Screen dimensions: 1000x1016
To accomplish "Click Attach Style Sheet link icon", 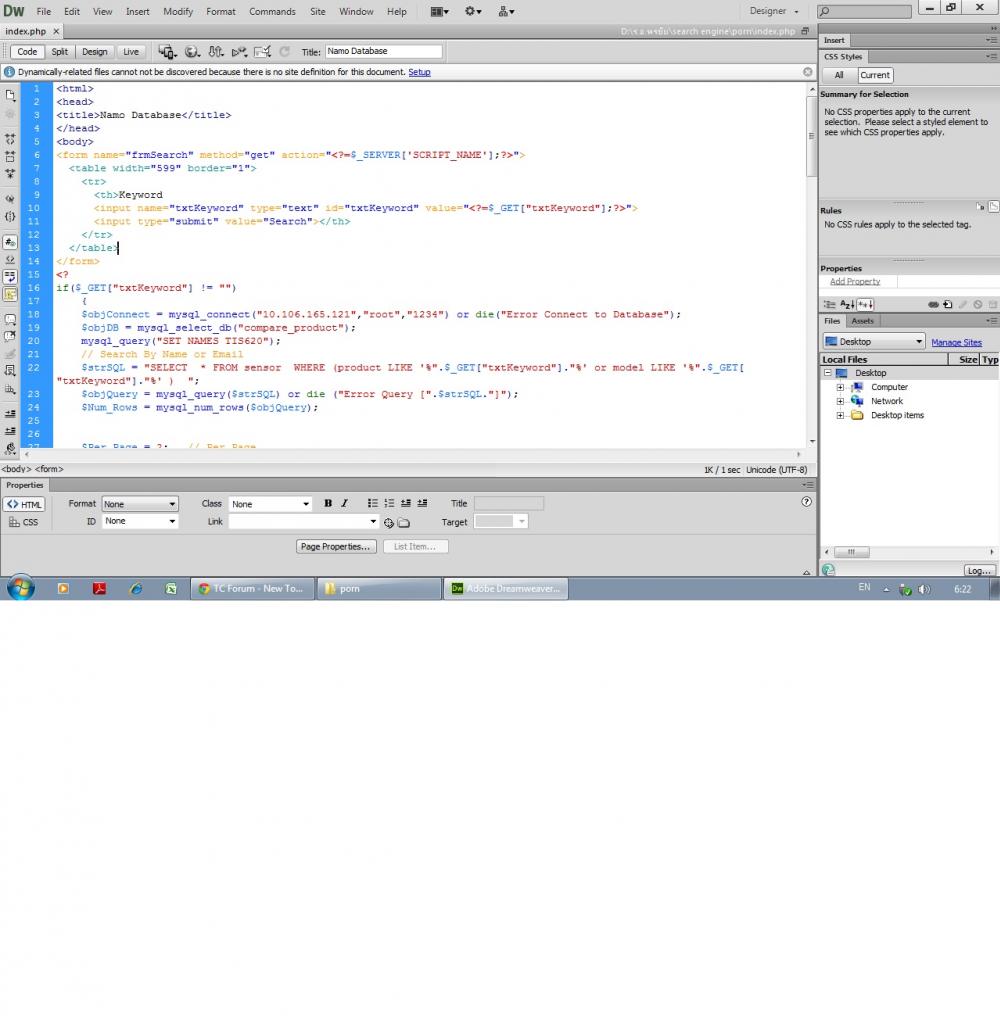I will [933, 304].
